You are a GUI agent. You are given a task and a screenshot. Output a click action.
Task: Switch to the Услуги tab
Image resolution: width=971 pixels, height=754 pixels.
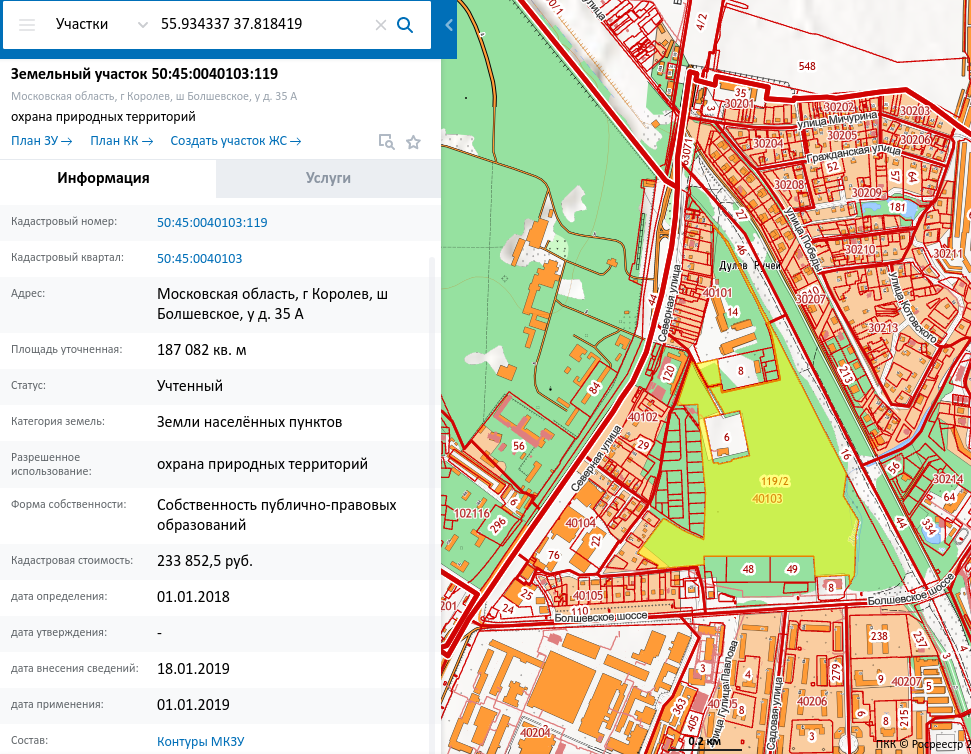click(328, 178)
